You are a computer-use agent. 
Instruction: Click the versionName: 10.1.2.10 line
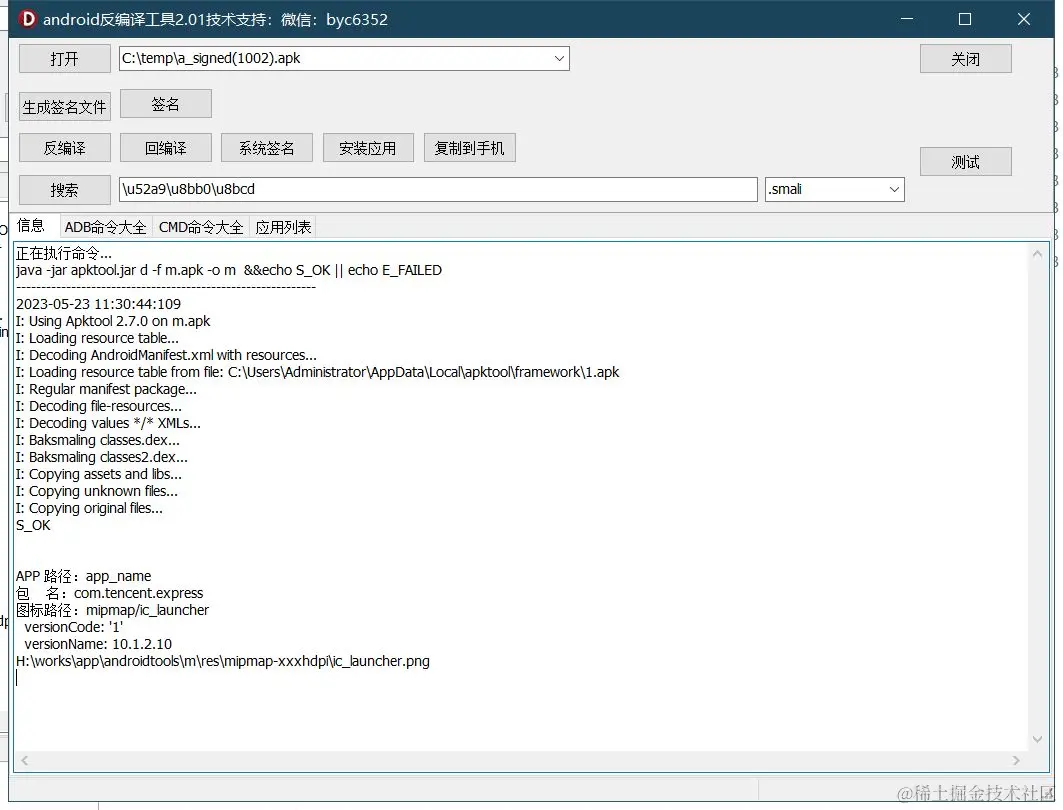coord(98,644)
